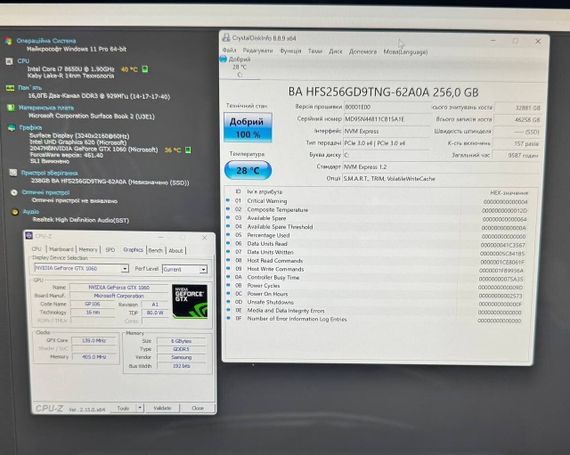The image size is (570, 455).
Task: Switch to the Mainboard tab in CPU-Z
Action: pyautogui.click(x=61, y=249)
